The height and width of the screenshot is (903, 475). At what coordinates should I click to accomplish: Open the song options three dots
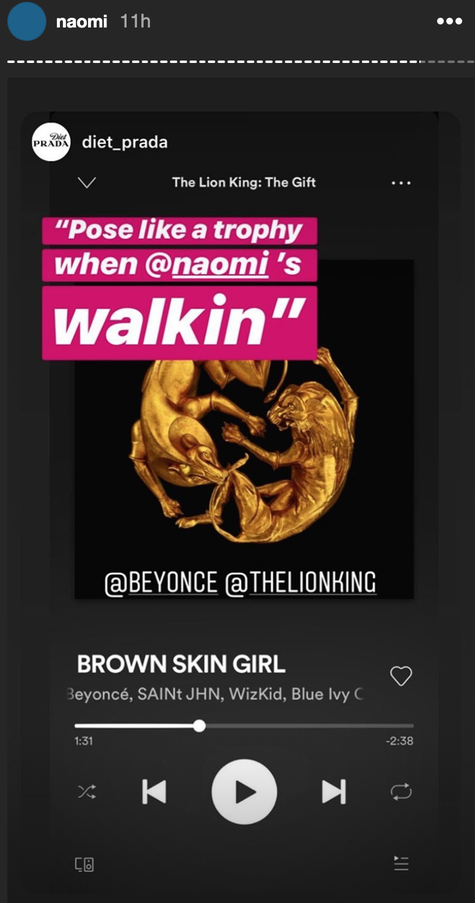401,183
